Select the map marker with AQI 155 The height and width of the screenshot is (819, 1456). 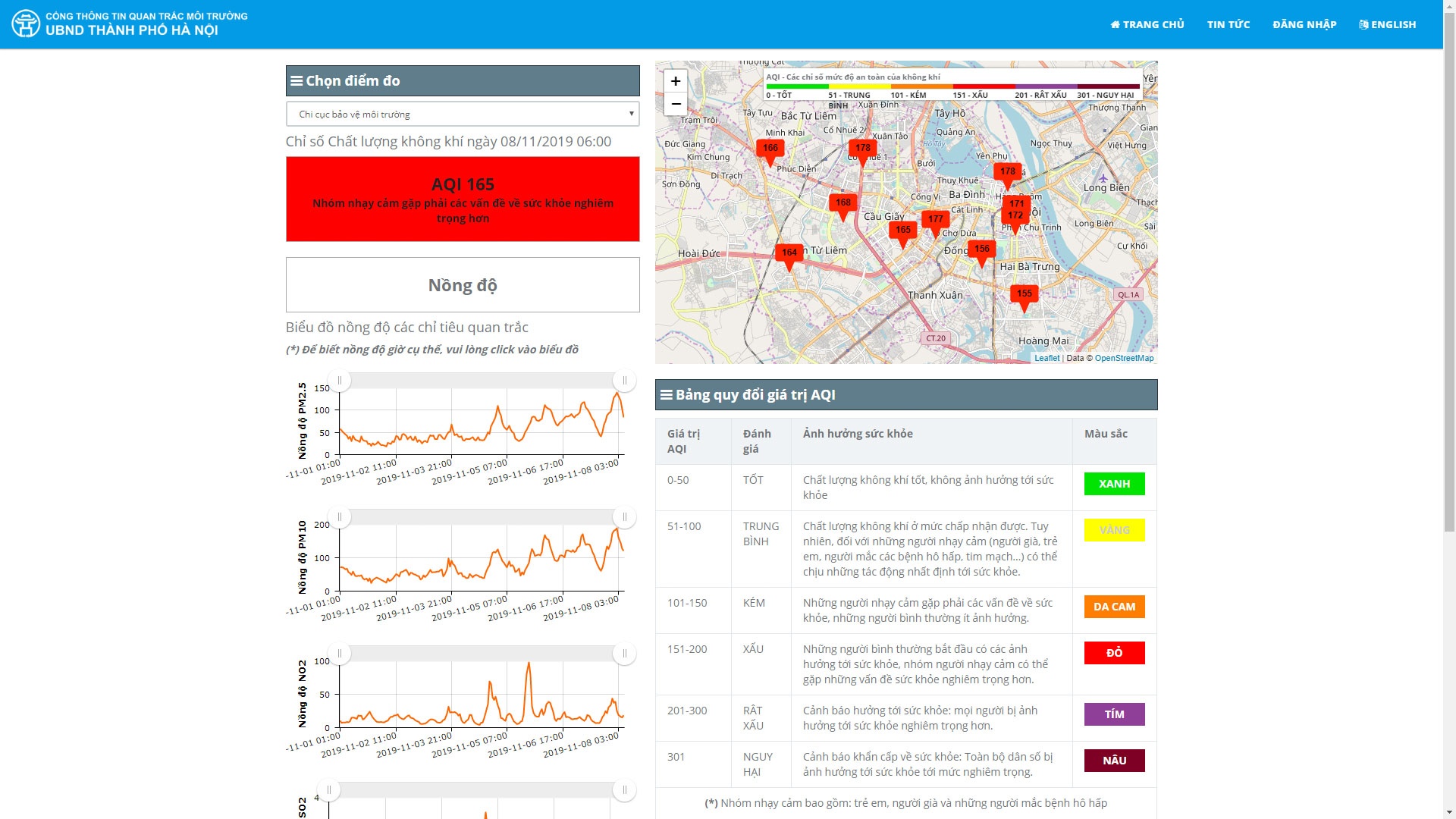click(x=1024, y=294)
